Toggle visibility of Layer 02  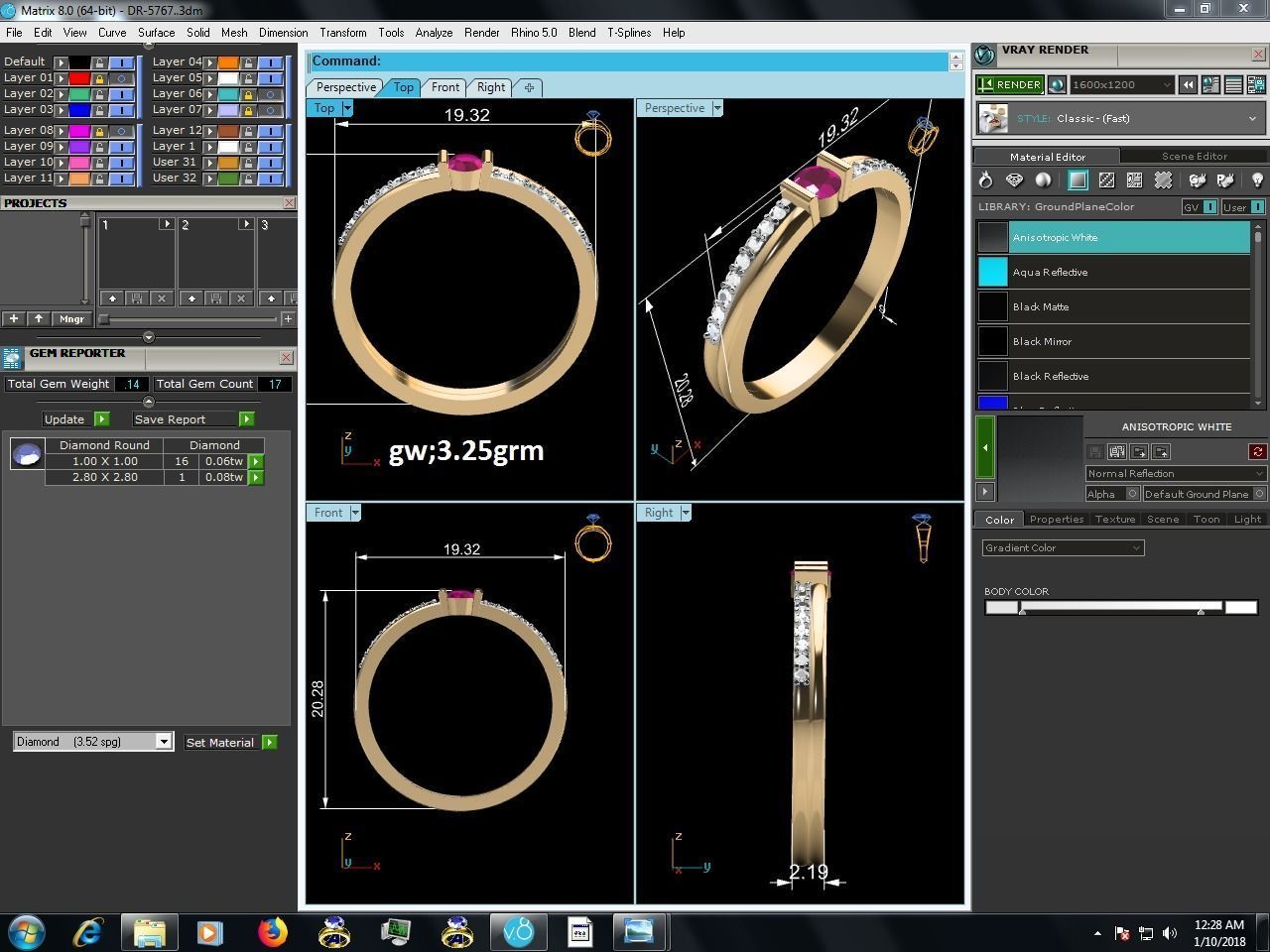[x=121, y=94]
